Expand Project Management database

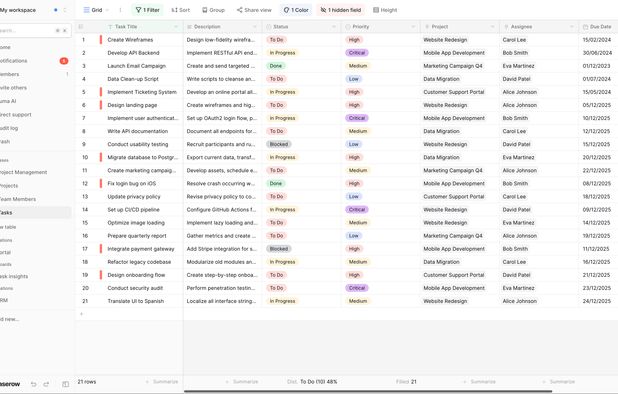click(x=35, y=172)
